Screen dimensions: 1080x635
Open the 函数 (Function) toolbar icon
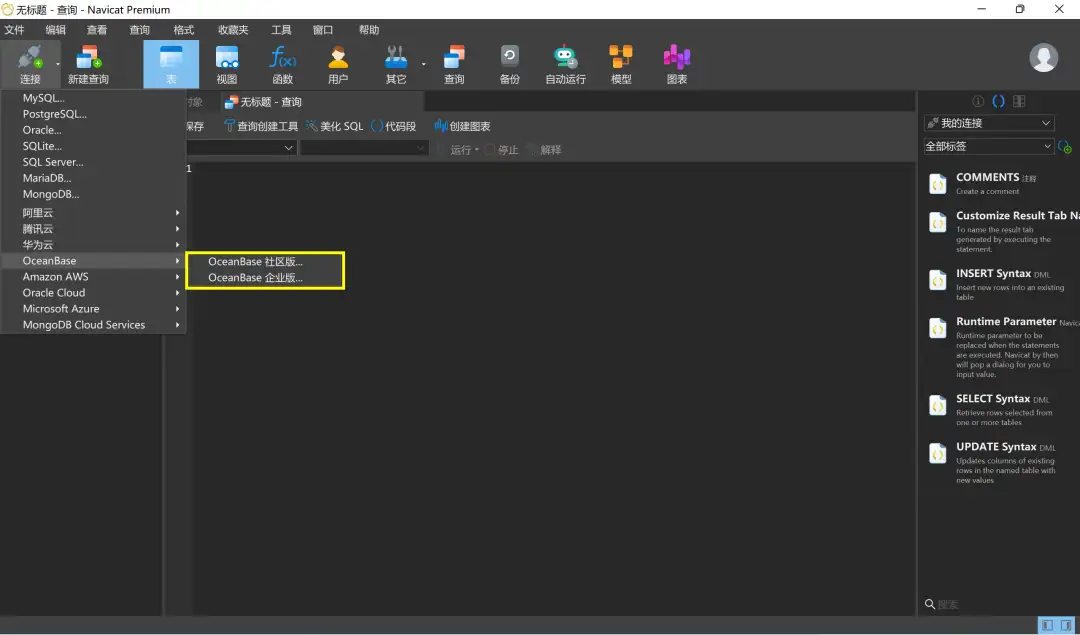282,56
